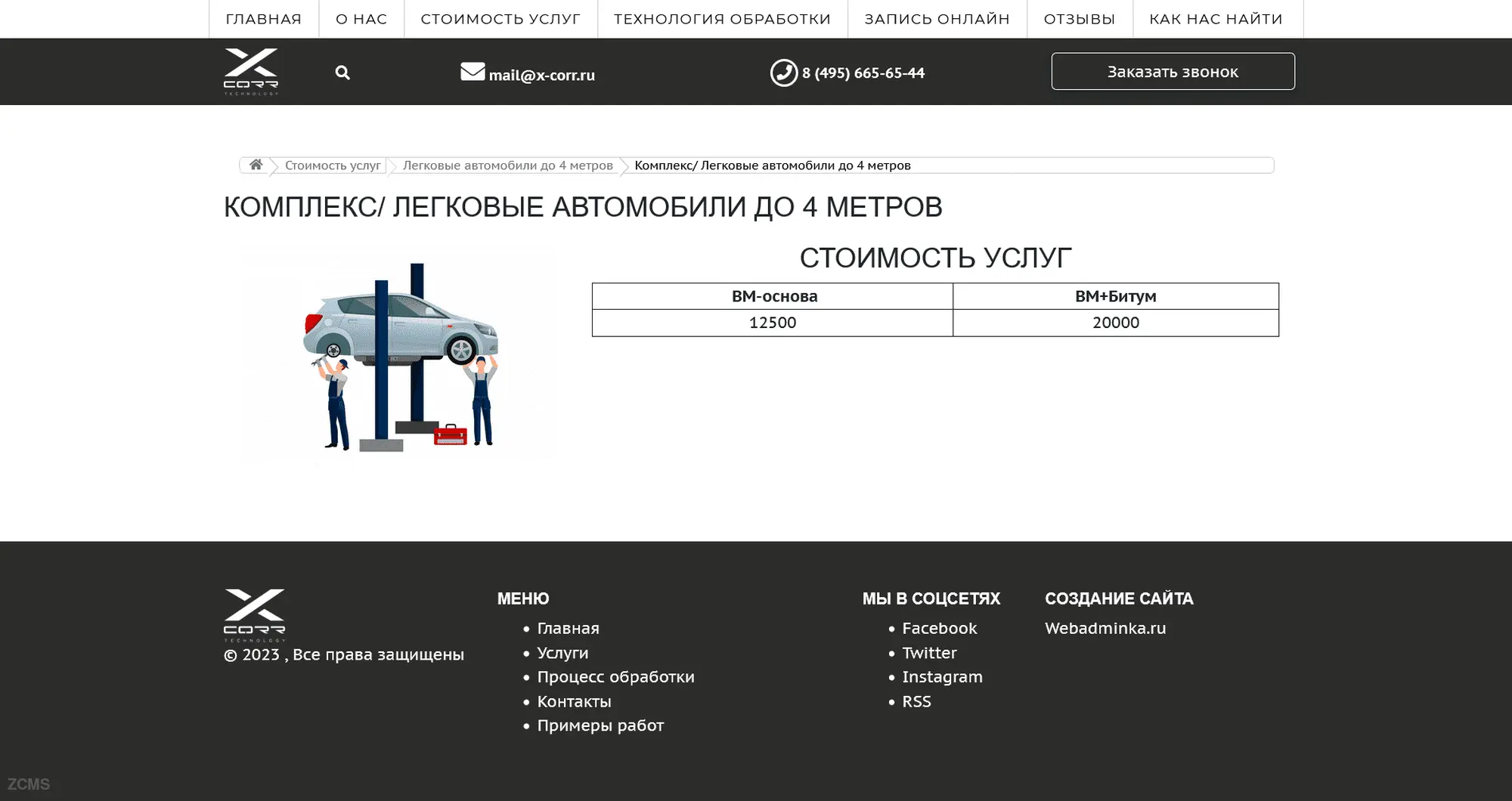Viewport: 1512px width, 801px height.
Task: Open the Главная menu item
Action: [263, 19]
